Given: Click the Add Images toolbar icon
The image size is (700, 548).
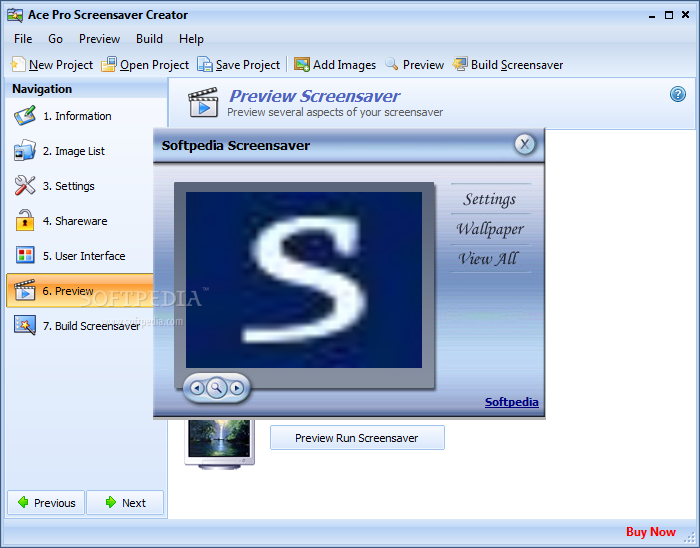Looking at the screenshot, I should pyautogui.click(x=302, y=64).
